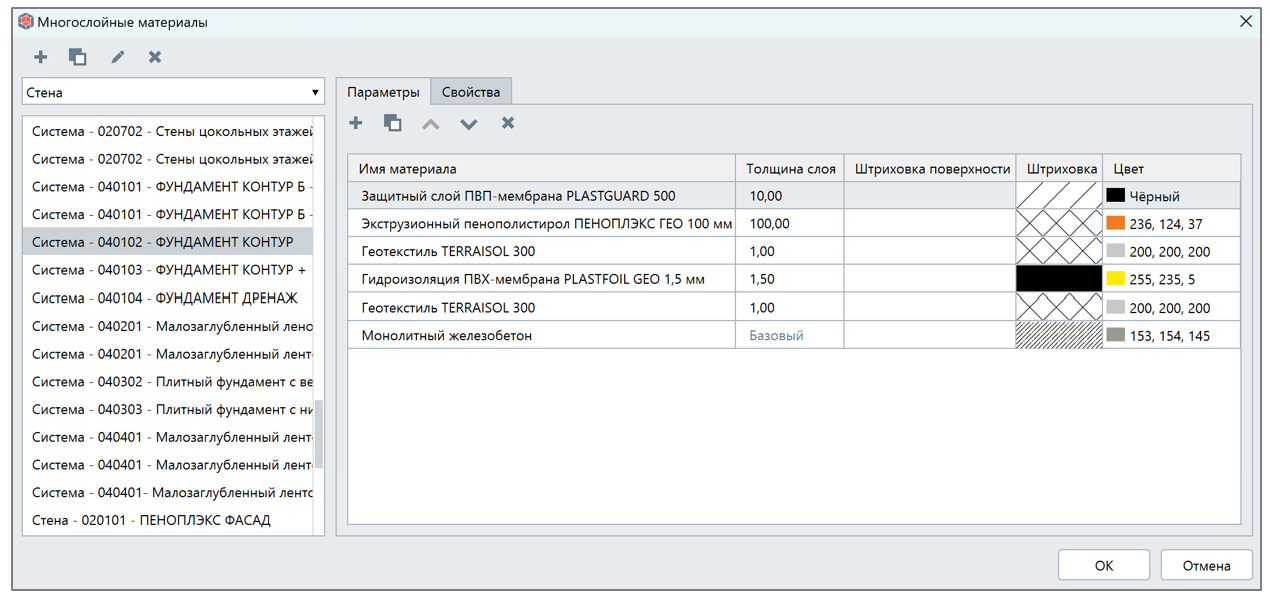Select Система - 040401- Малозаглубленный item
Image resolution: width=1270 pixels, height=594 pixels.
pos(168,492)
